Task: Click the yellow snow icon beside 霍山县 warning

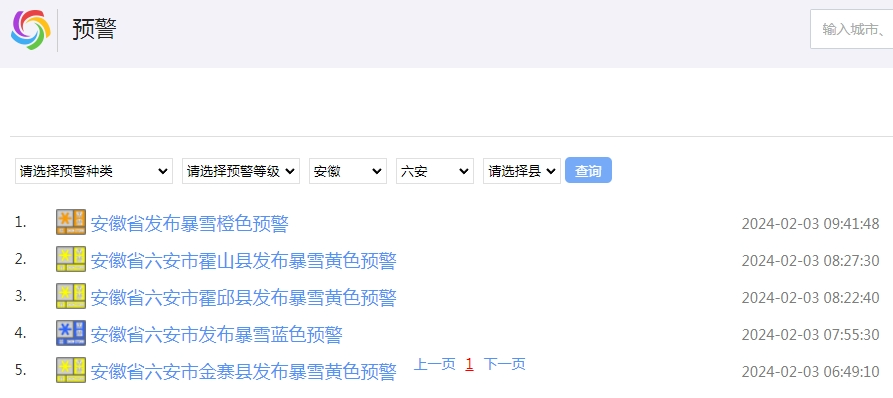Action: pyautogui.click(x=71, y=259)
